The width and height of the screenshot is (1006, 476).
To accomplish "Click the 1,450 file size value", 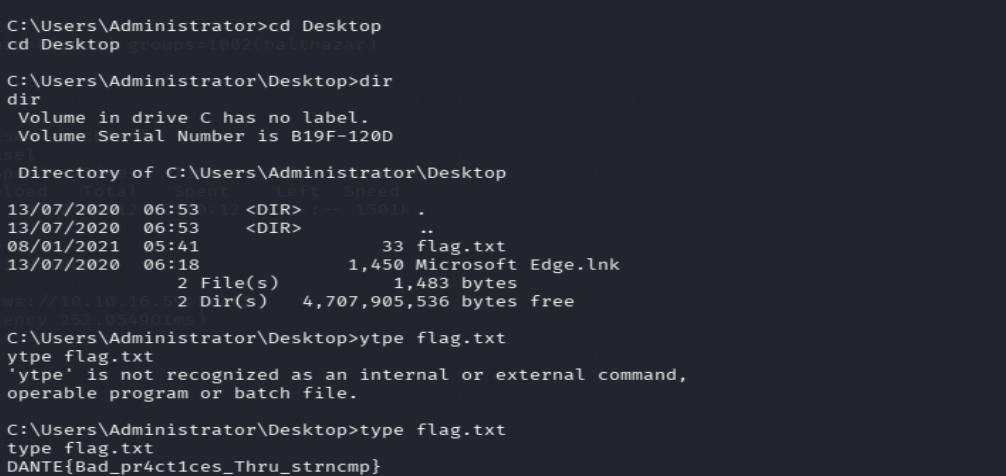I will pos(376,264).
